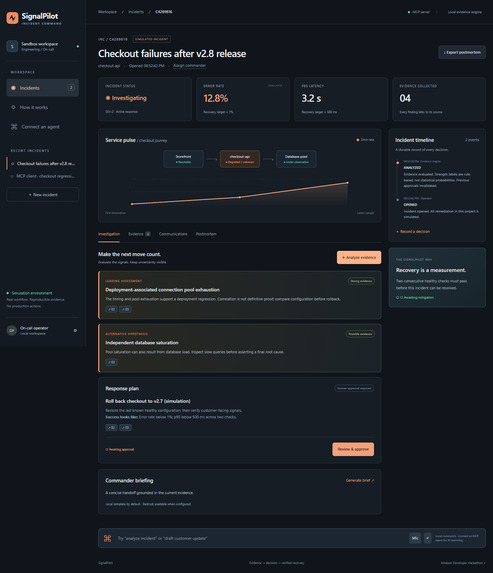The width and height of the screenshot is (493, 573).
Task: Click Analyze evidence button
Action: (359, 258)
